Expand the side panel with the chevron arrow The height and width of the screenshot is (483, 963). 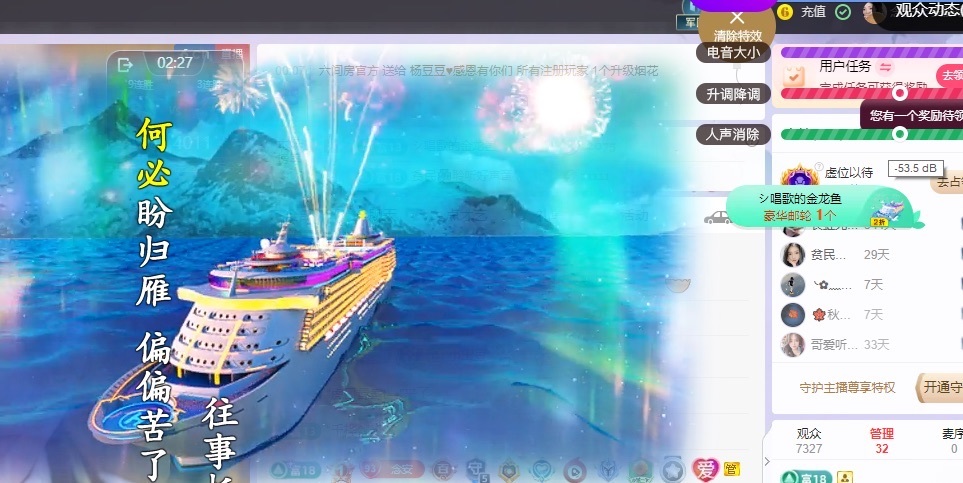767,461
